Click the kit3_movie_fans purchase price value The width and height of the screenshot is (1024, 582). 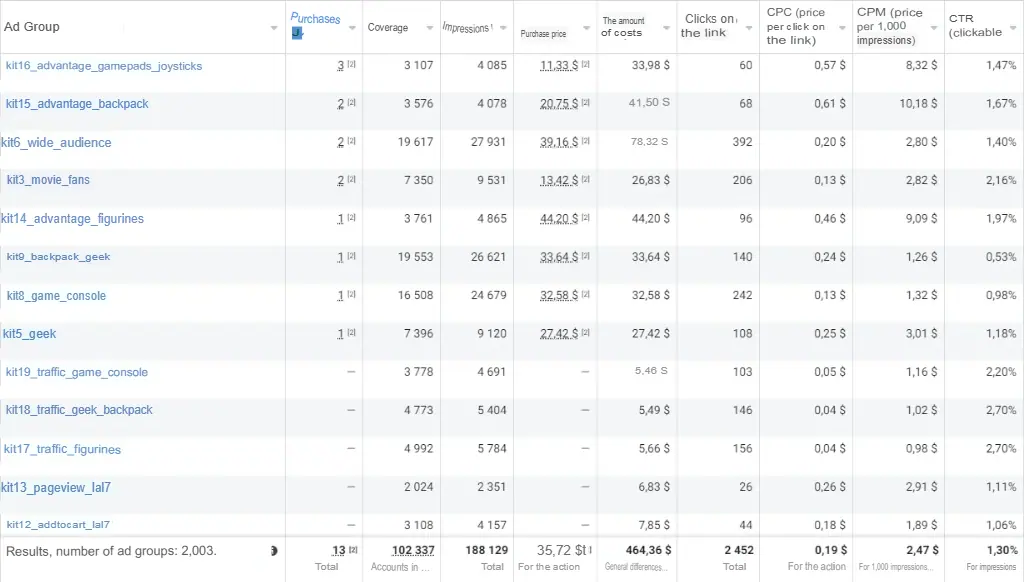pyautogui.click(x=559, y=181)
